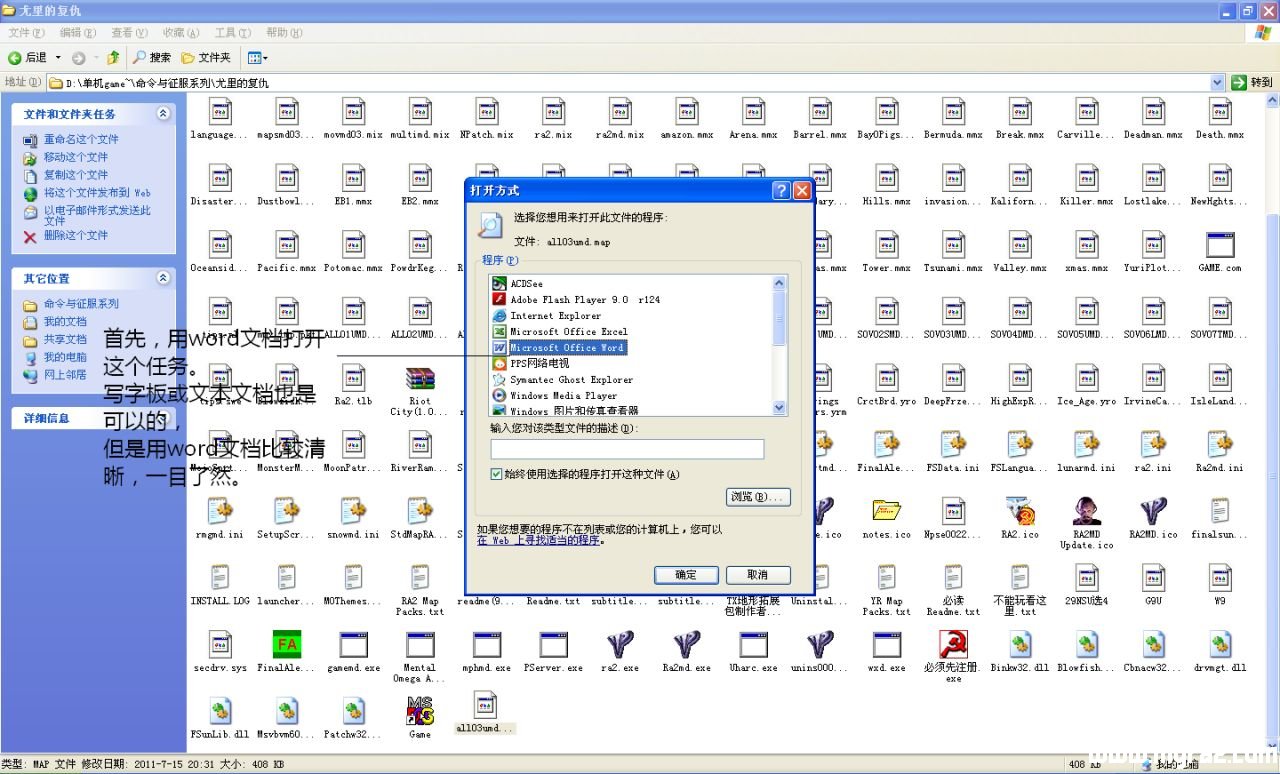The width and height of the screenshot is (1280, 774).
Task: Open the address bar dropdown arrow
Action: click(x=1217, y=83)
